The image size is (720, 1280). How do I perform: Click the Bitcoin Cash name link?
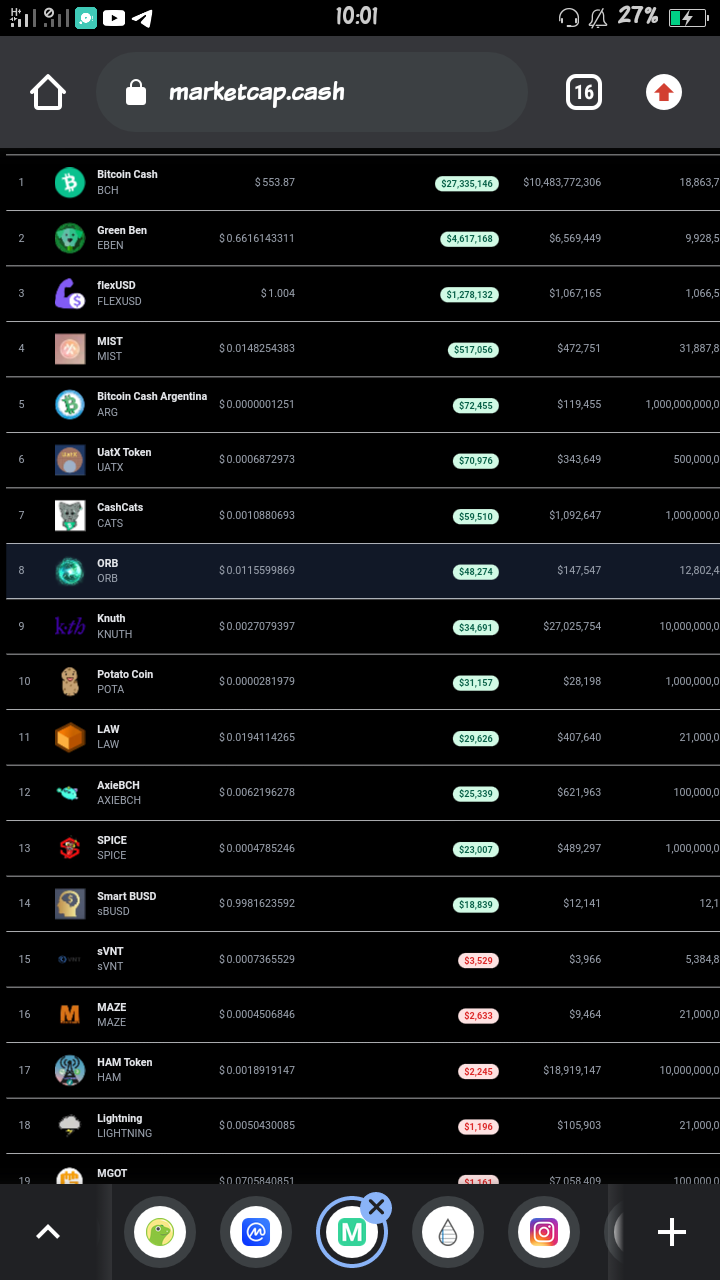pyautogui.click(x=127, y=174)
